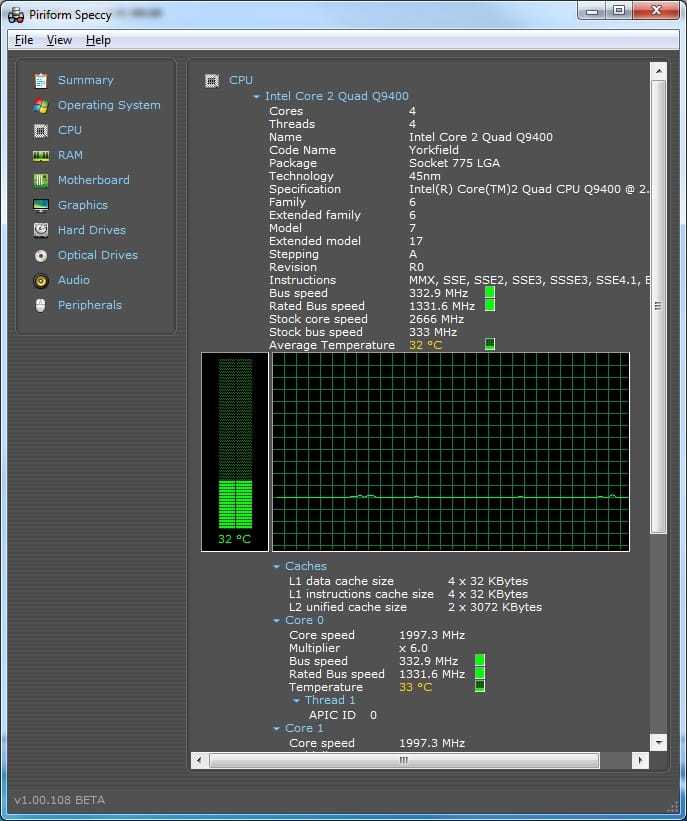Collapse the Thread 1 node
This screenshot has height=821, width=687.
tap(296, 701)
